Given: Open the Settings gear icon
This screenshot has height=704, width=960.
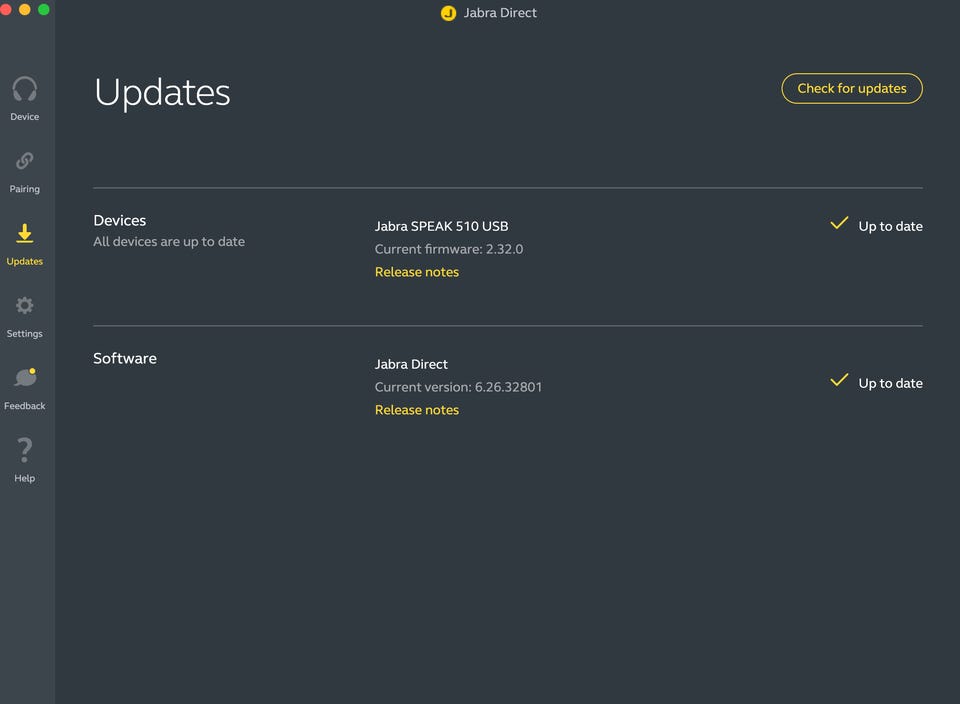Looking at the screenshot, I should [x=24, y=305].
